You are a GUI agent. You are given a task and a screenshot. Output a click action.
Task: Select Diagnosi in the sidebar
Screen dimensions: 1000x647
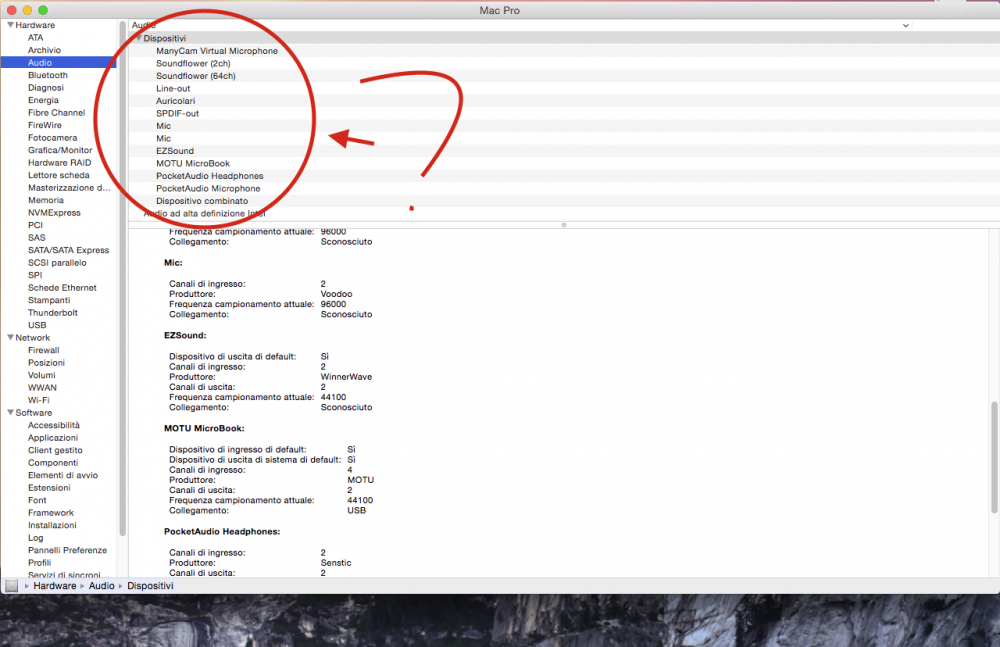[x=46, y=87]
